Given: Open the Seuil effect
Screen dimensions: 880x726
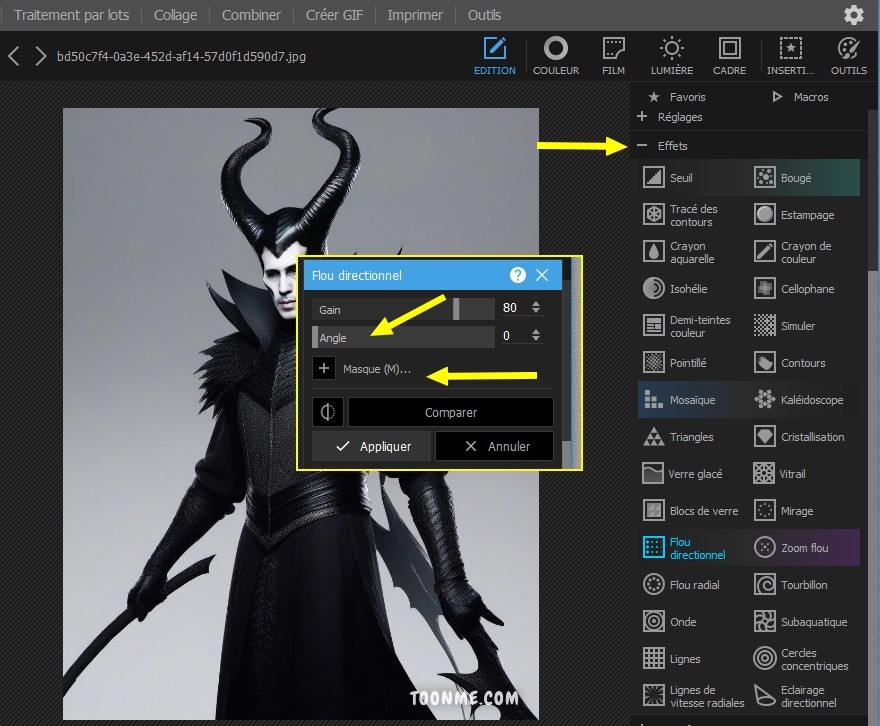Looking at the screenshot, I should pos(668,178).
